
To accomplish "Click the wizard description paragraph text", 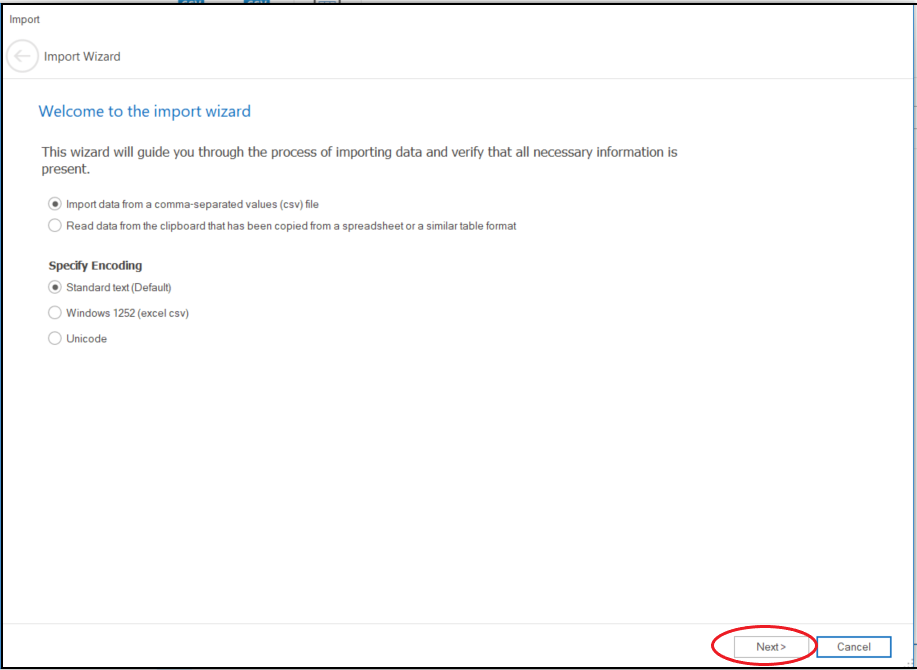I will (x=358, y=160).
